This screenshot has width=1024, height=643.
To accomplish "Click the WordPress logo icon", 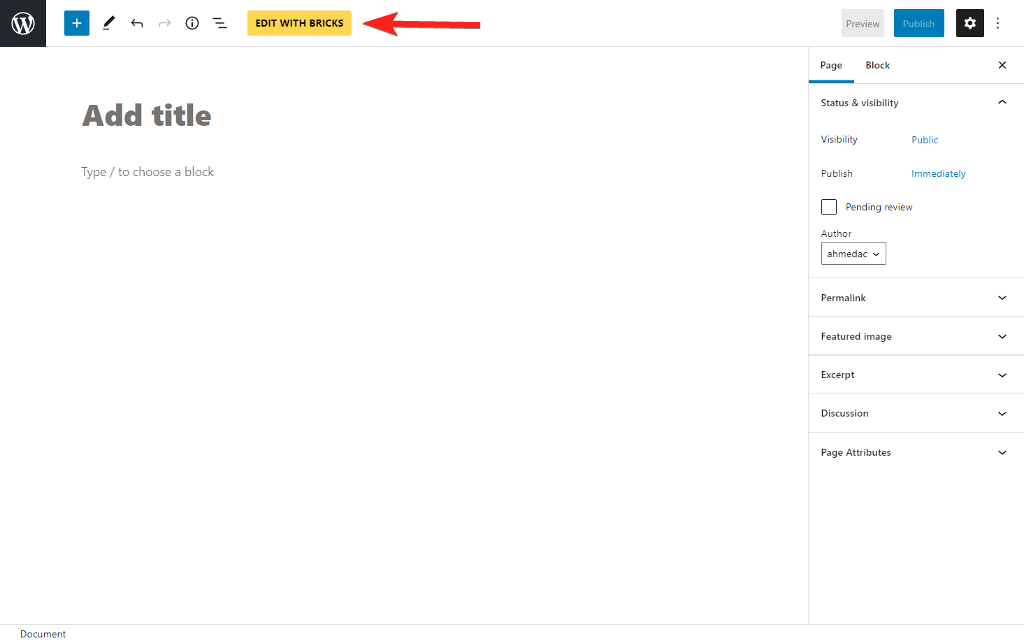I will tap(23, 23).
